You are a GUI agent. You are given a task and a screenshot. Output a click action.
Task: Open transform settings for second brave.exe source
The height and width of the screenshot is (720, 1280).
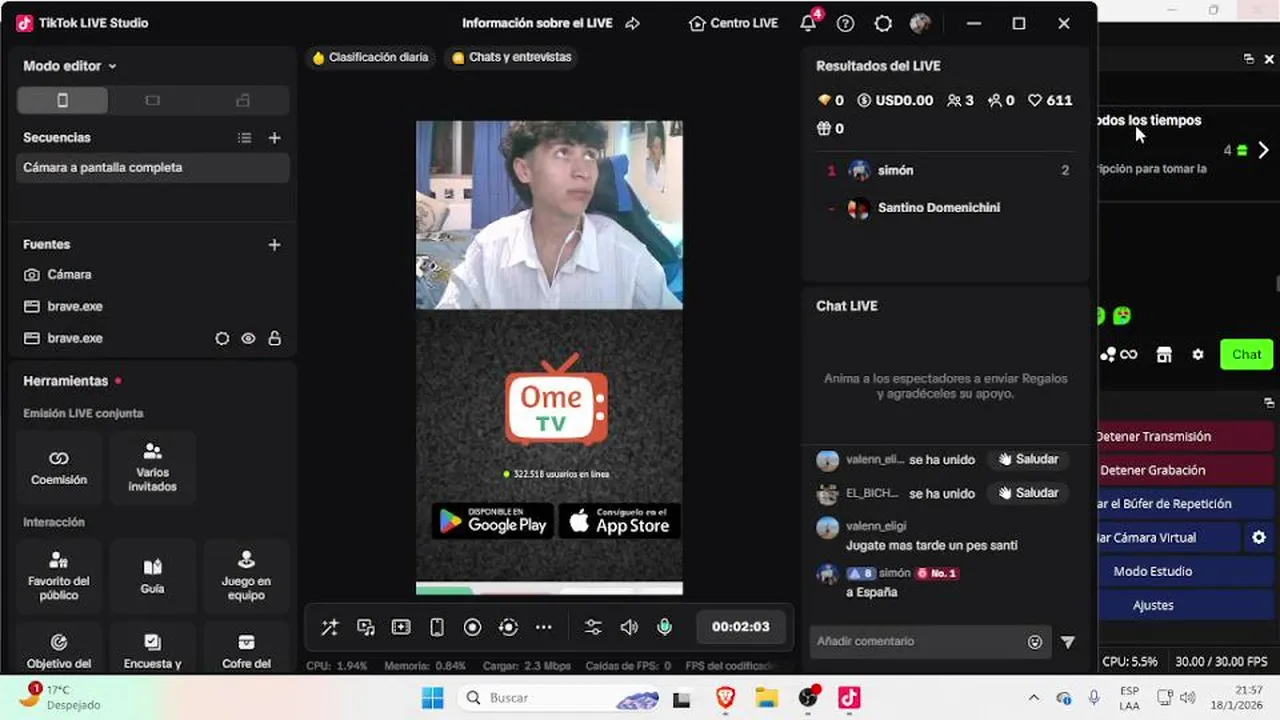[x=222, y=338]
